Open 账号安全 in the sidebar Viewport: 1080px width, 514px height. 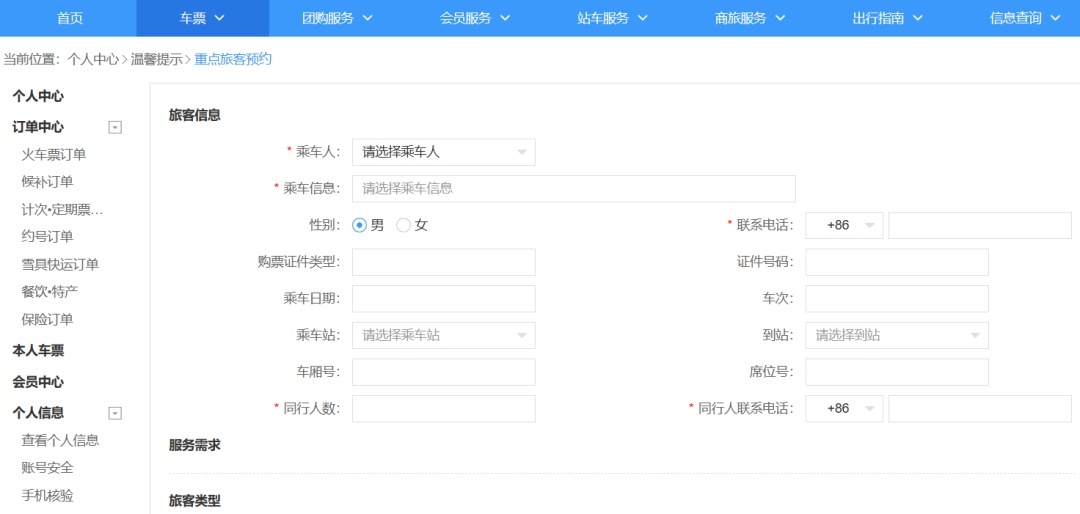[47, 468]
